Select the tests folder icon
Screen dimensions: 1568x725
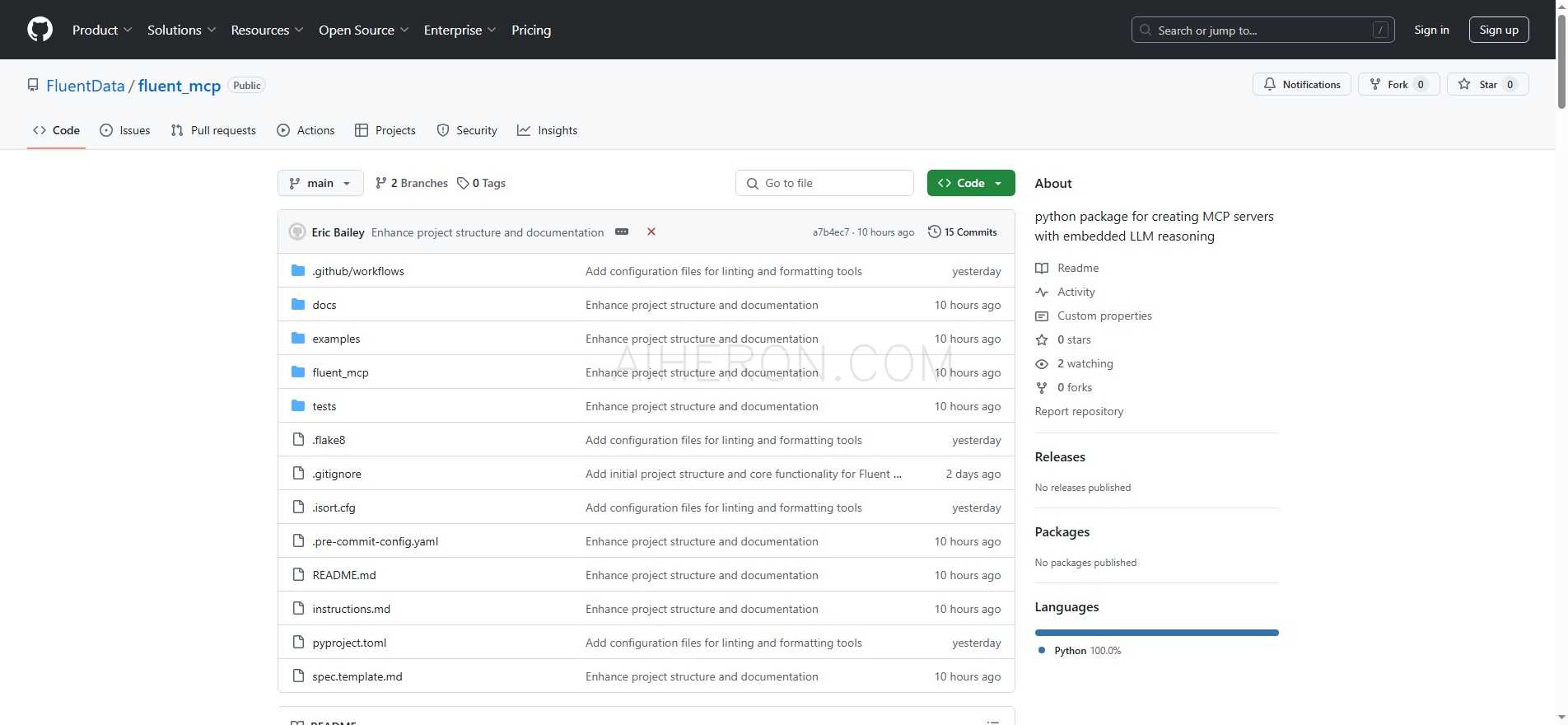pos(298,406)
